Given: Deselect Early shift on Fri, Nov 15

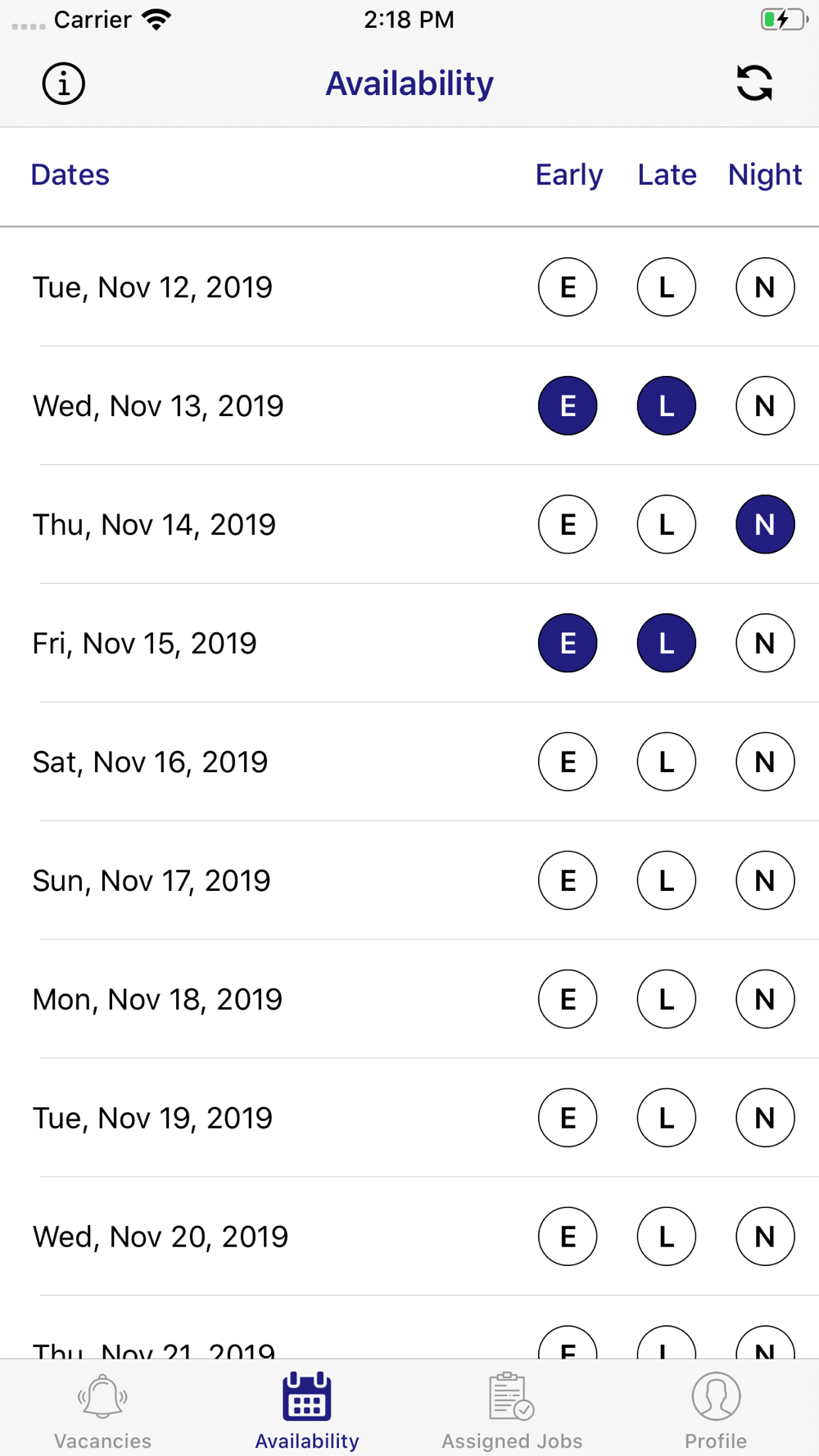Looking at the screenshot, I should click(x=568, y=644).
